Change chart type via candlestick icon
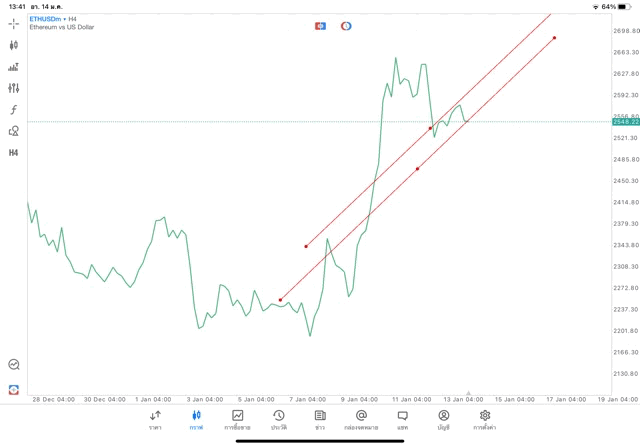 click(x=14, y=45)
